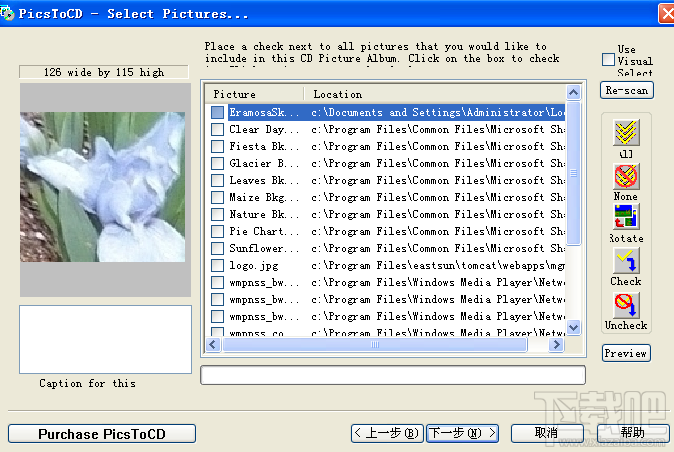Tick the Nature Bk picture checkbox
The image size is (674, 452).
pos(218,214)
